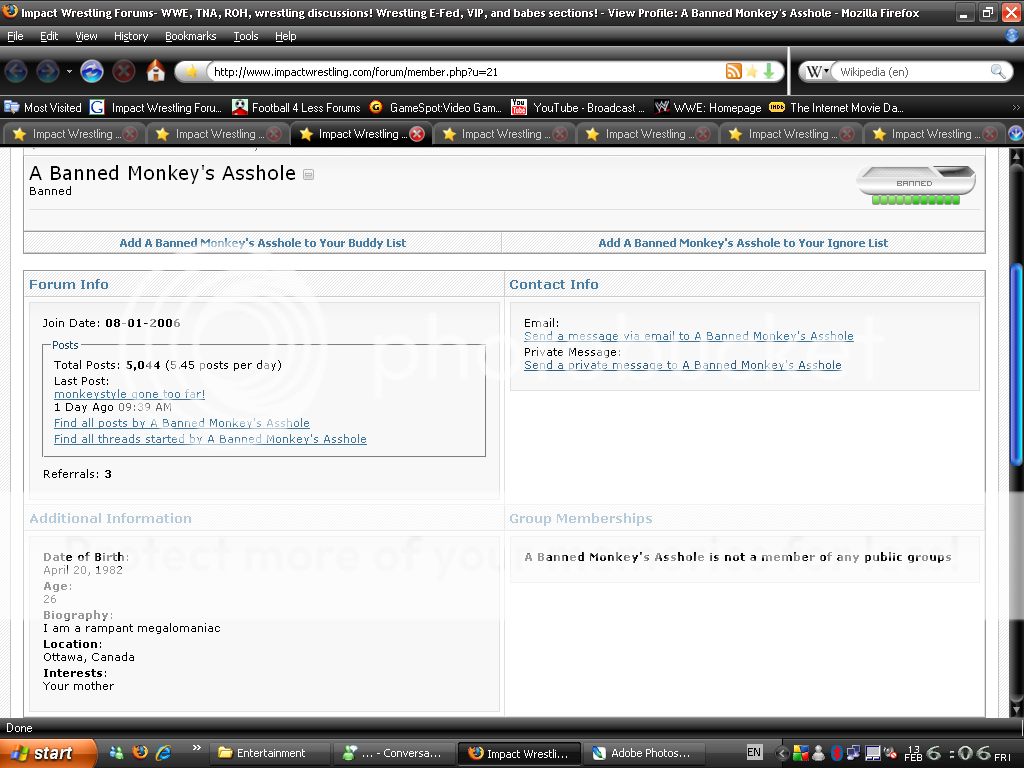Click the RSS feed icon in the address bar
Image resolution: width=1024 pixels, height=768 pixels.
(x=733, y=71)
